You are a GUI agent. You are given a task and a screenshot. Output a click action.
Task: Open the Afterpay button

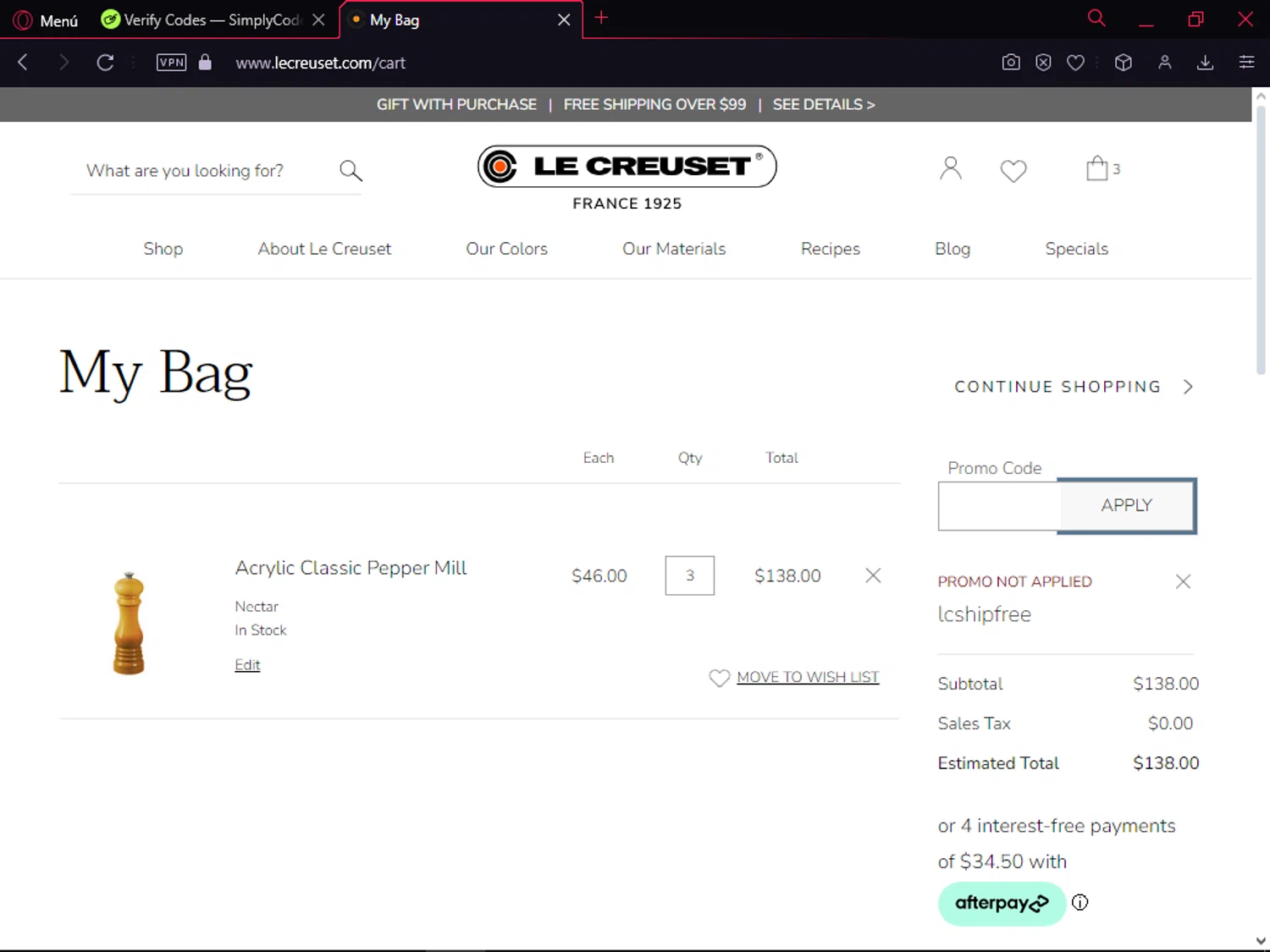click(1002, 903)
